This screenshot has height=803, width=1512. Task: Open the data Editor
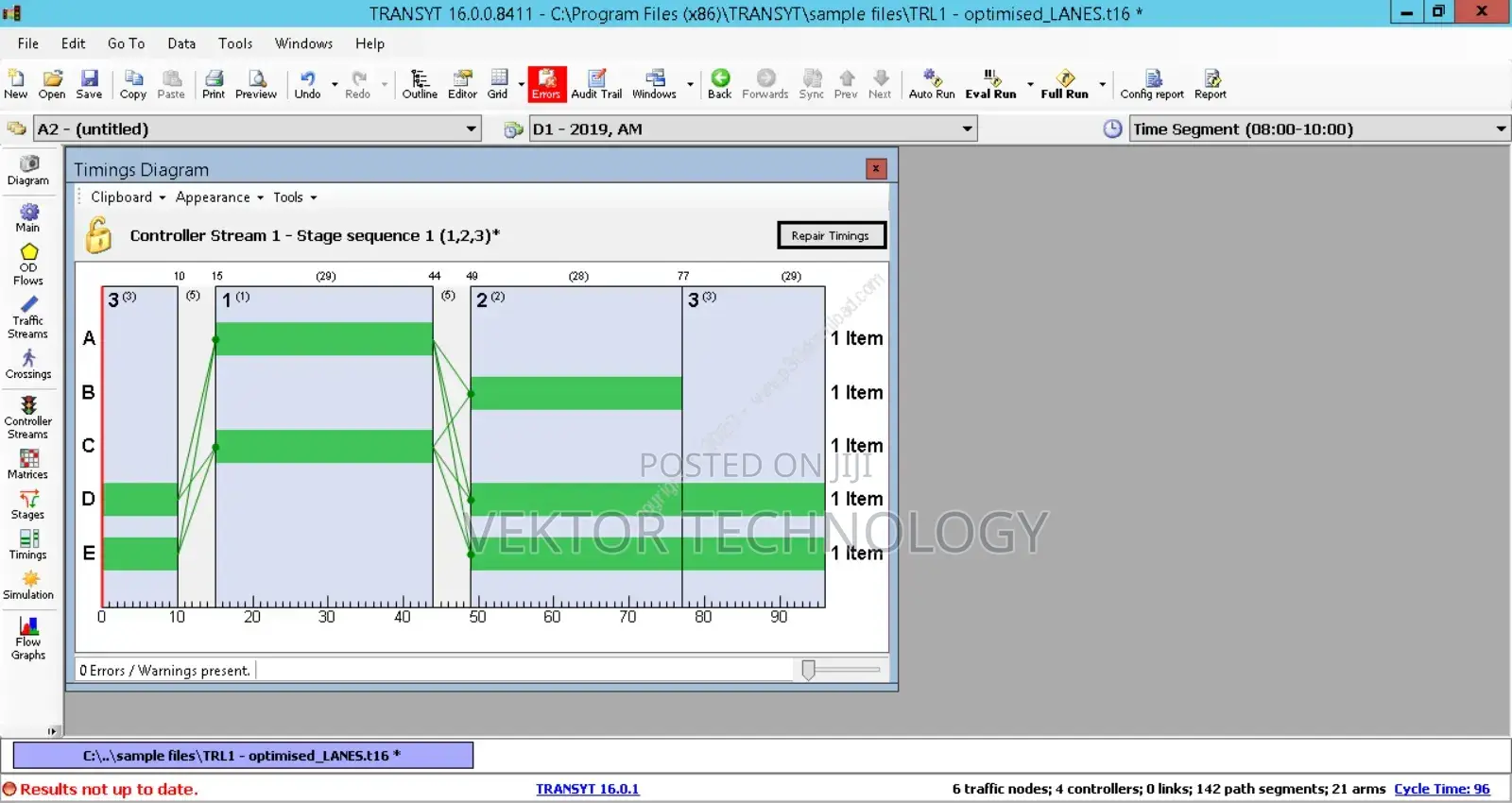tap(462, 83)
